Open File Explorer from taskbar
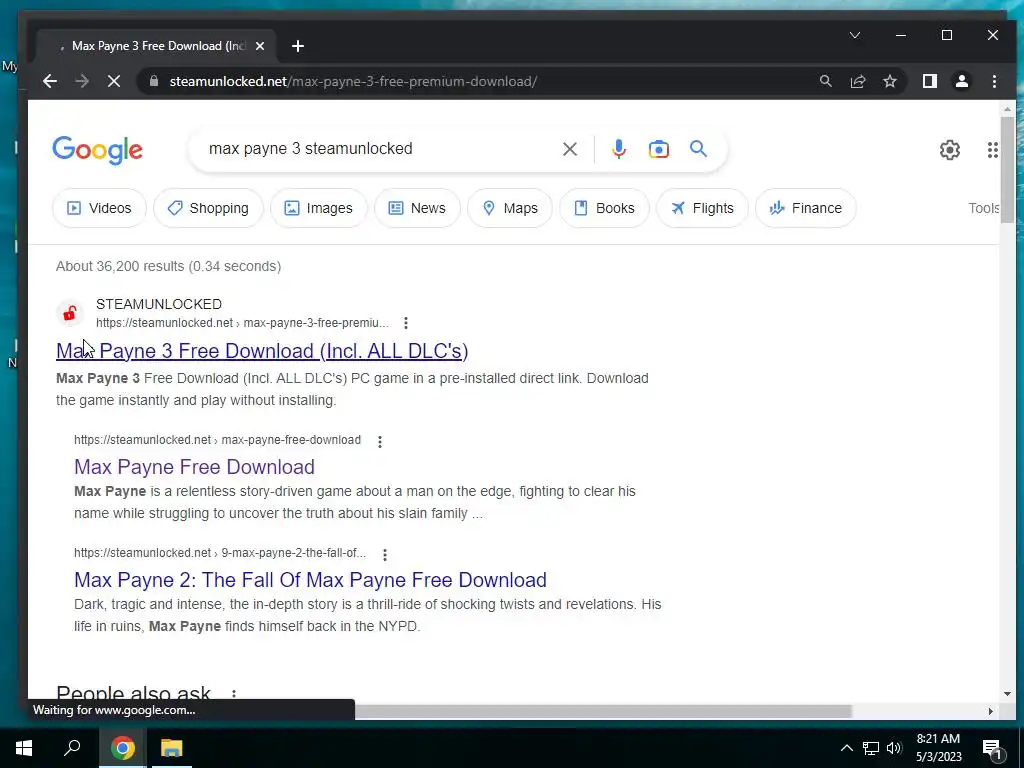Viewport: 1024px width, 768px height. 172,748
